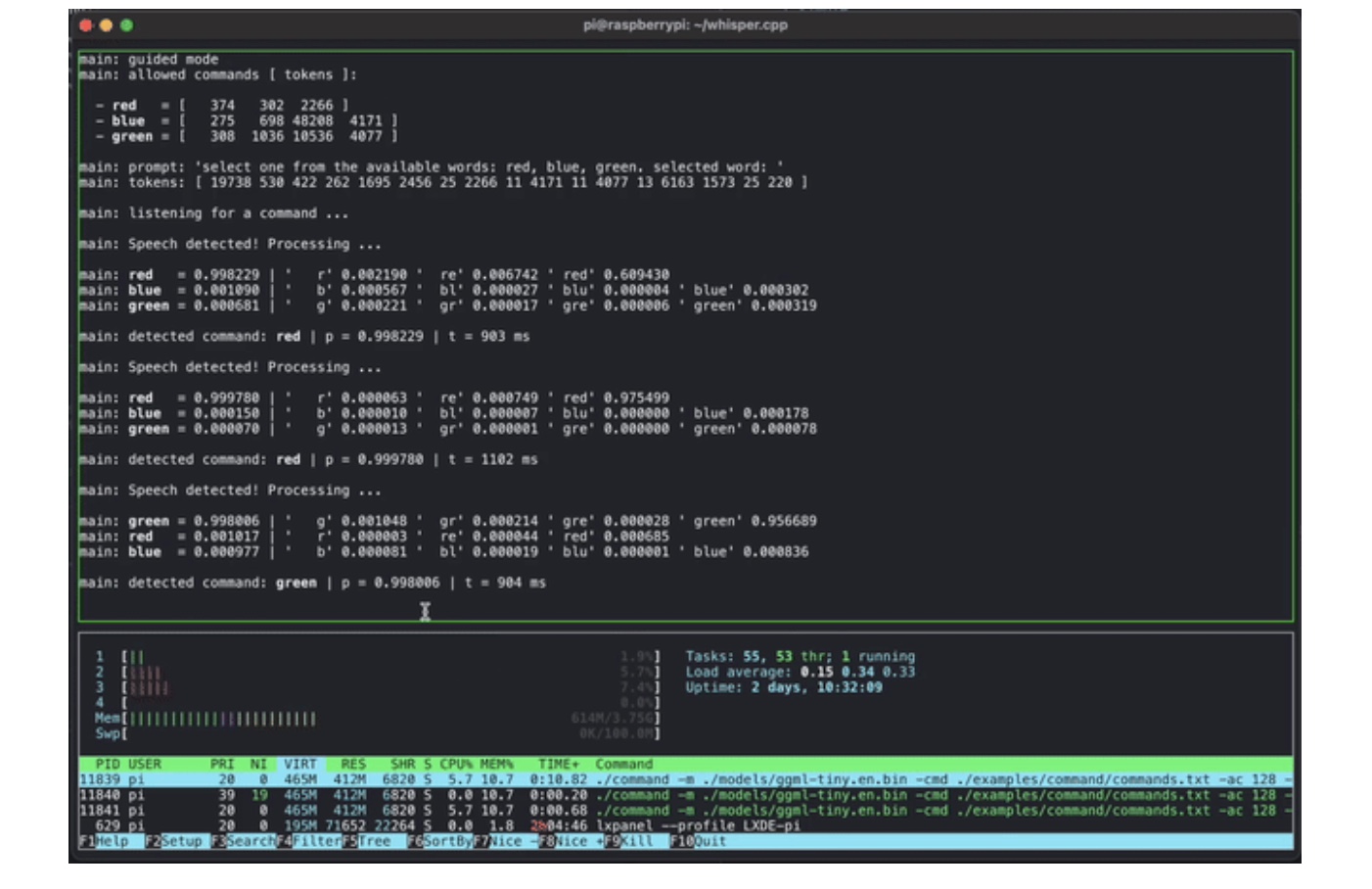Click the green zoom window button
This screenshot has height=889, width=1372.
(x=126, y=25)
